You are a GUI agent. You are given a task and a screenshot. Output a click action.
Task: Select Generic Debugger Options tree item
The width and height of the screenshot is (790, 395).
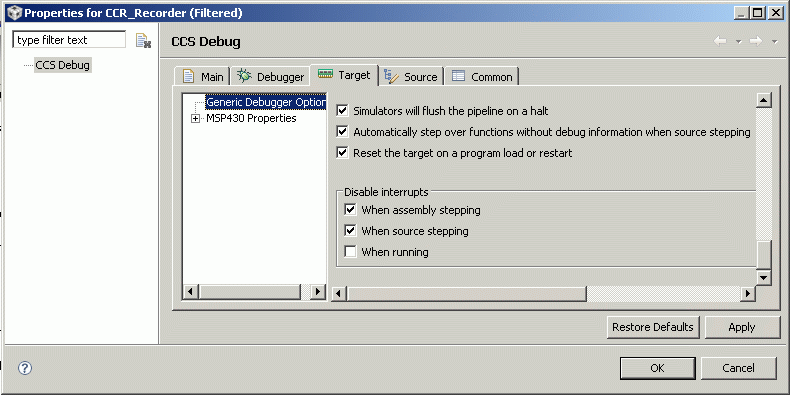pyautogui.click(x=266, y=102)
